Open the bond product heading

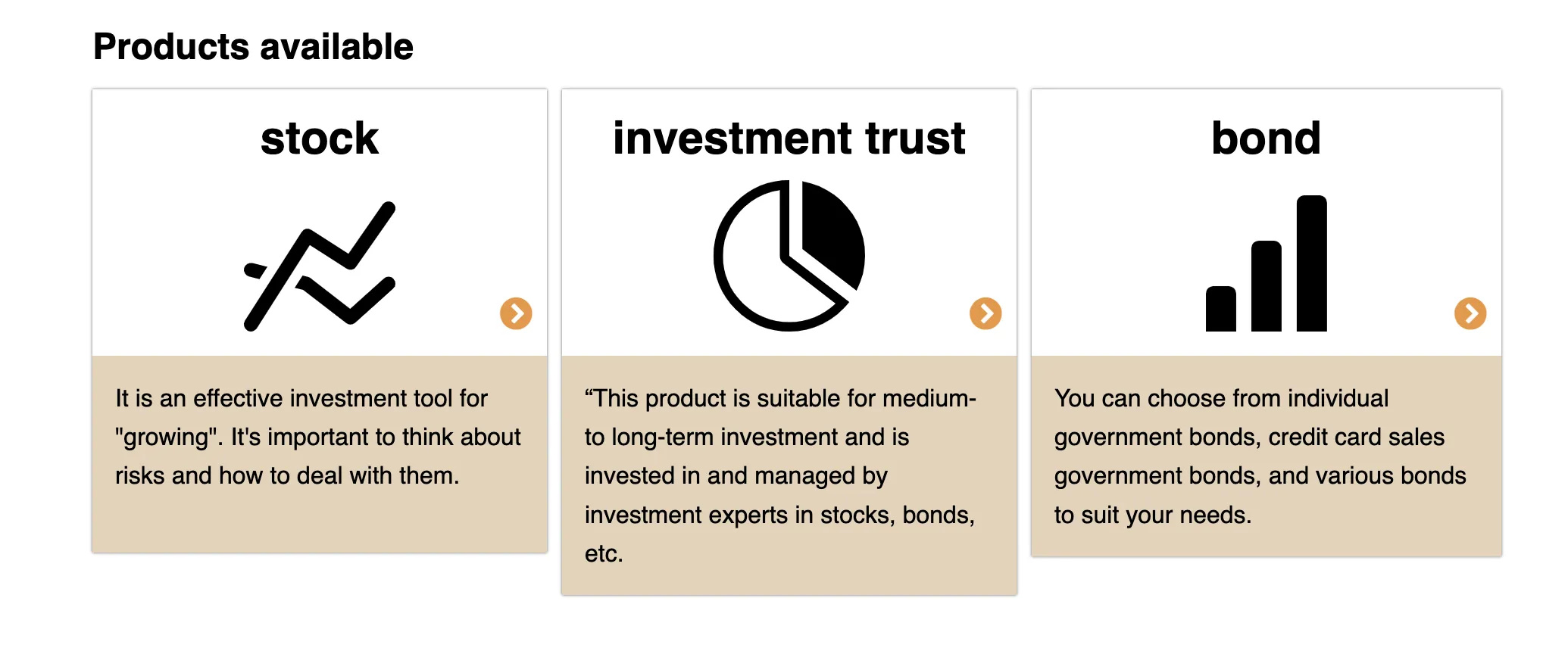pyautogui.click(x=1267, y=139)
